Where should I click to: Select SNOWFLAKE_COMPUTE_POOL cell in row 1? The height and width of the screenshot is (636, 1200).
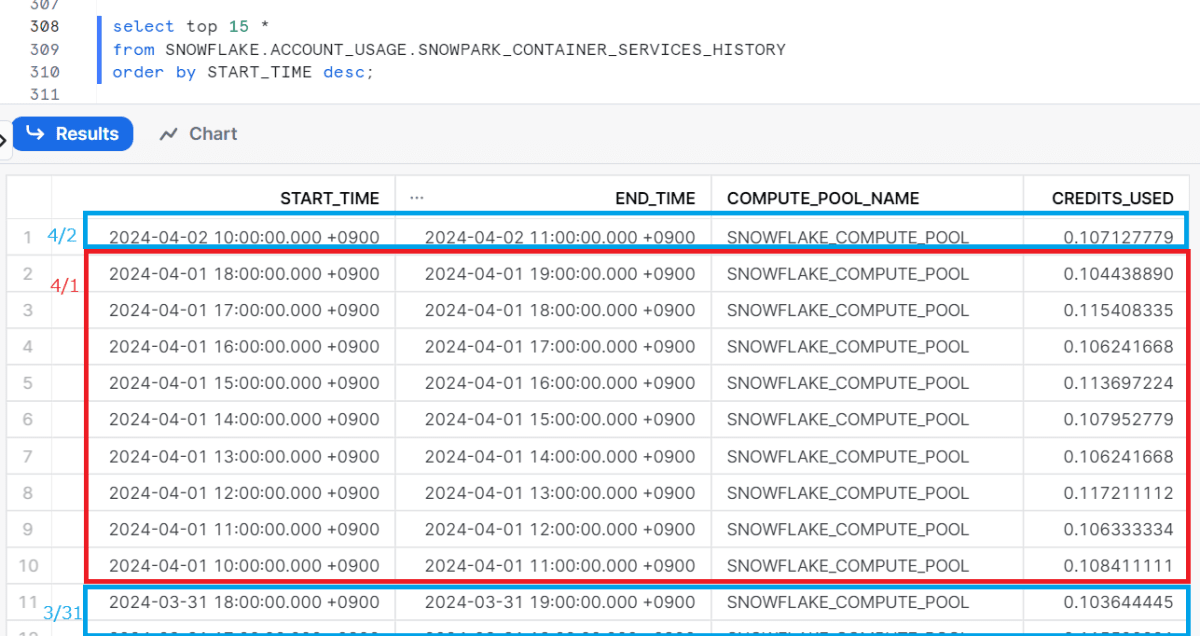click(x=848, y=238)
